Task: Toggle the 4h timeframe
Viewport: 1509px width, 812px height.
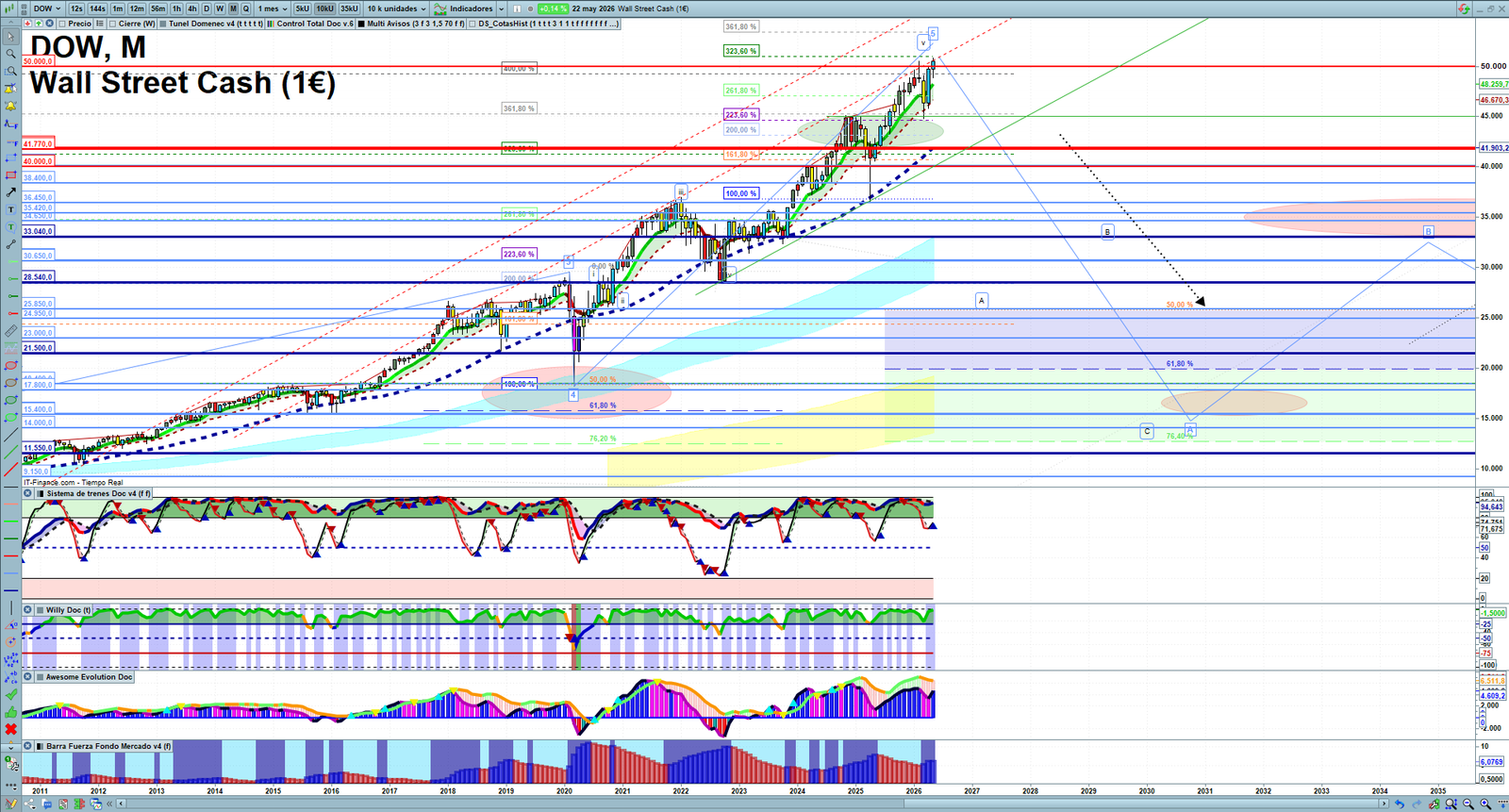Action: (x=191, y=8)
